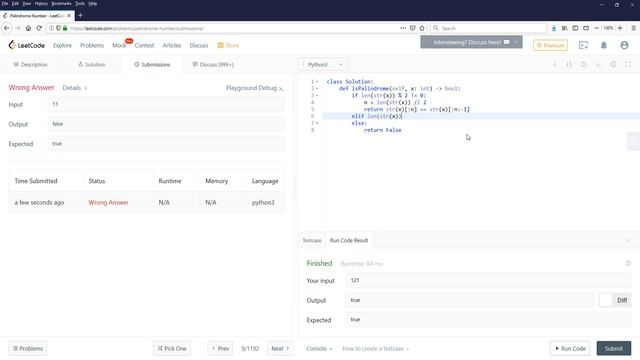Open Articles in LeetCode navigation
Viewport: 640px width, 360px height.
171,45
